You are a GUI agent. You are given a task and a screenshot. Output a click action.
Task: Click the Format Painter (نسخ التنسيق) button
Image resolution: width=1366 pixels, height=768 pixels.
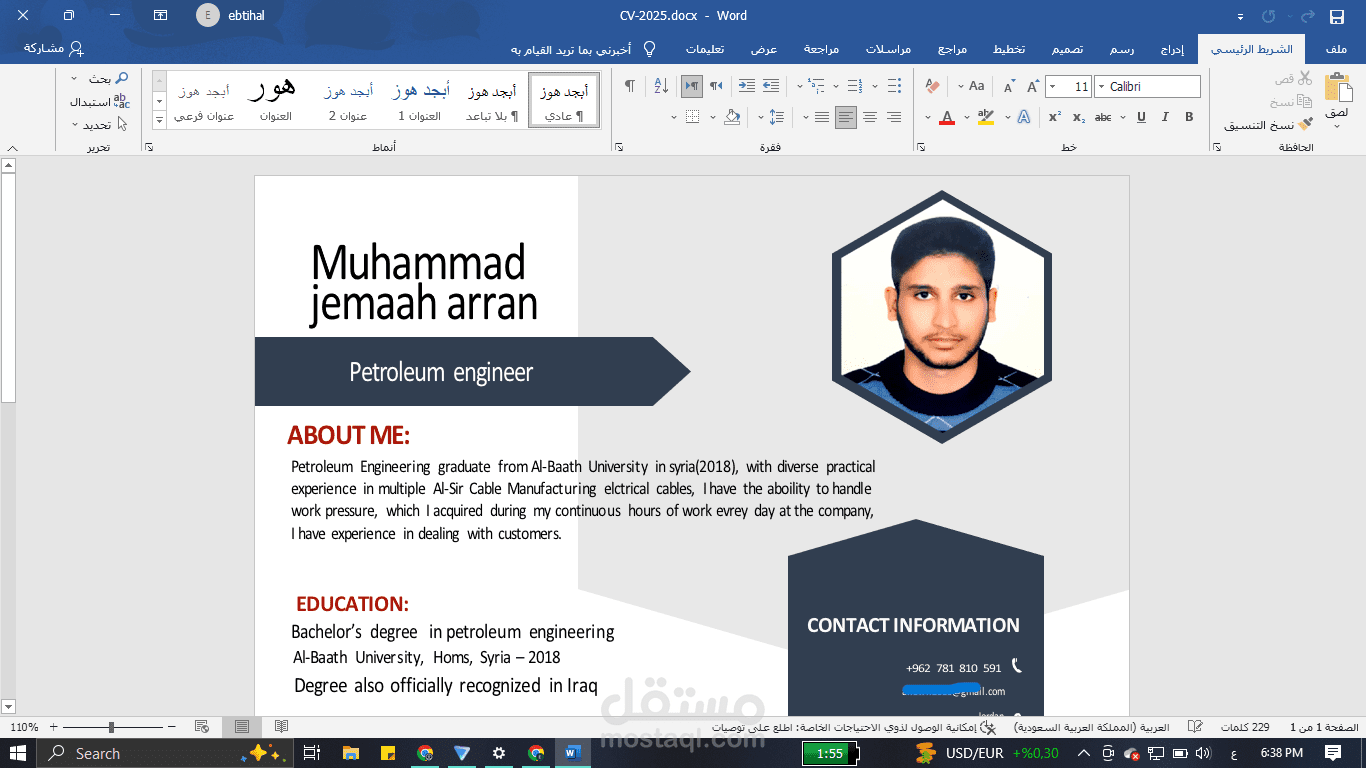[x=1268, y=125]
